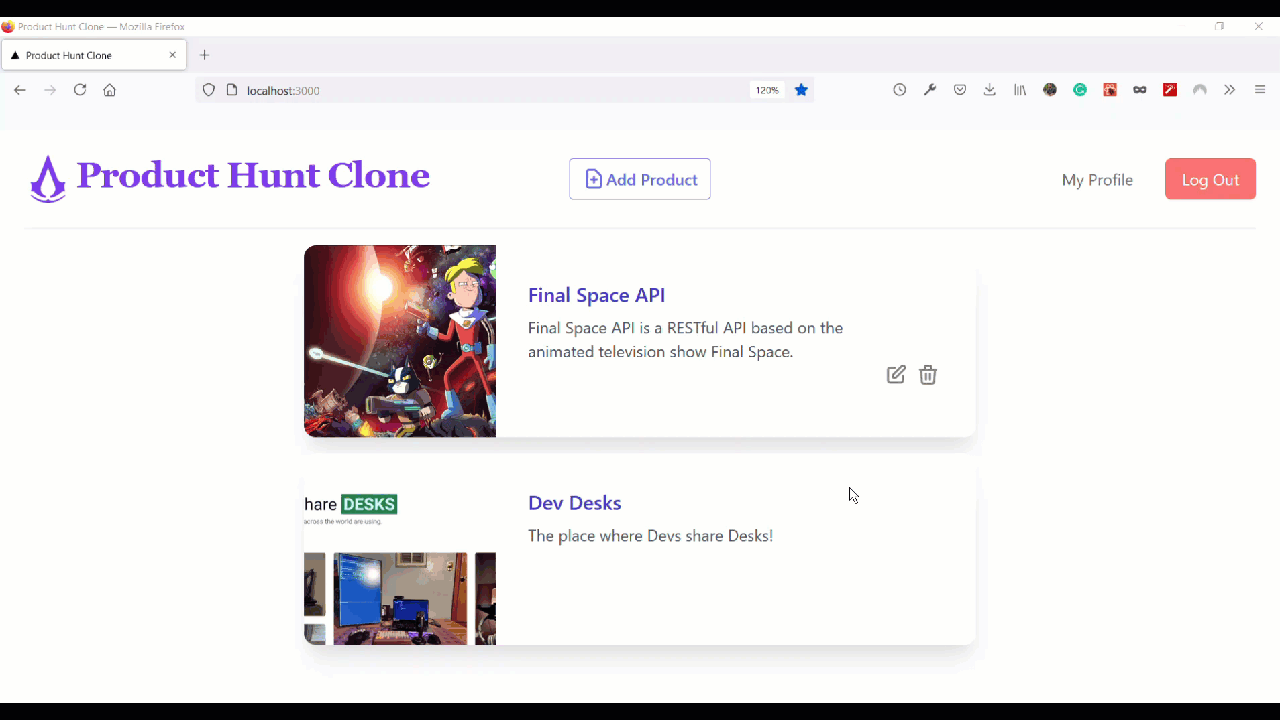Click the text "The place where Devs share Desks!"

point(650,536)
